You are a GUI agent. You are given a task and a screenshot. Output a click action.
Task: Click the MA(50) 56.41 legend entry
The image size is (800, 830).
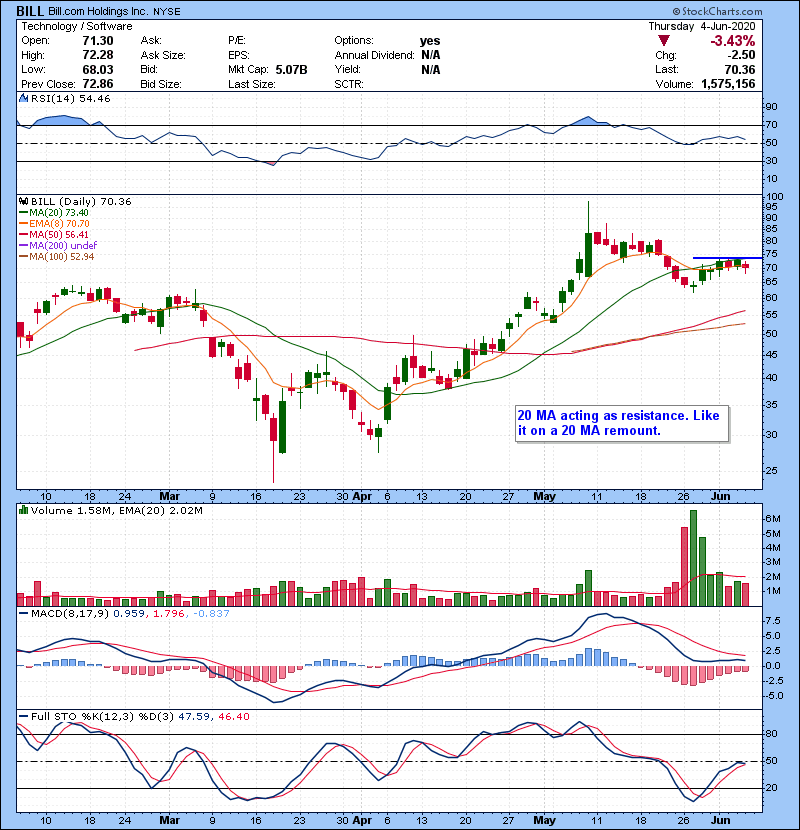pos(54,234)
